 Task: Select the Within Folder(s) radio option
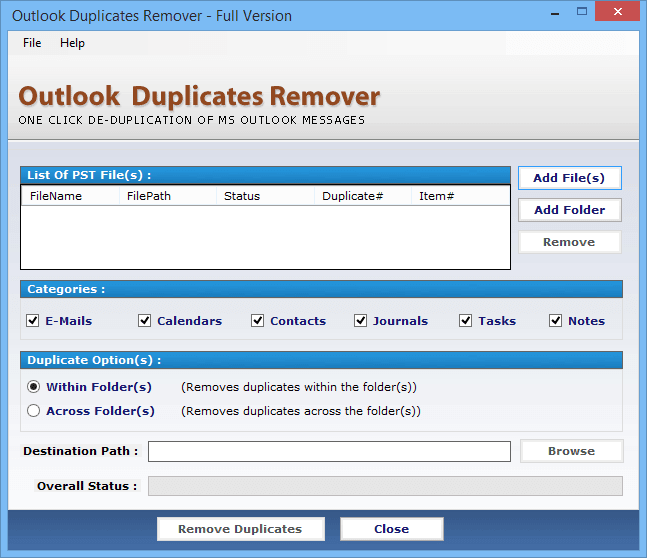click(33, 387)
